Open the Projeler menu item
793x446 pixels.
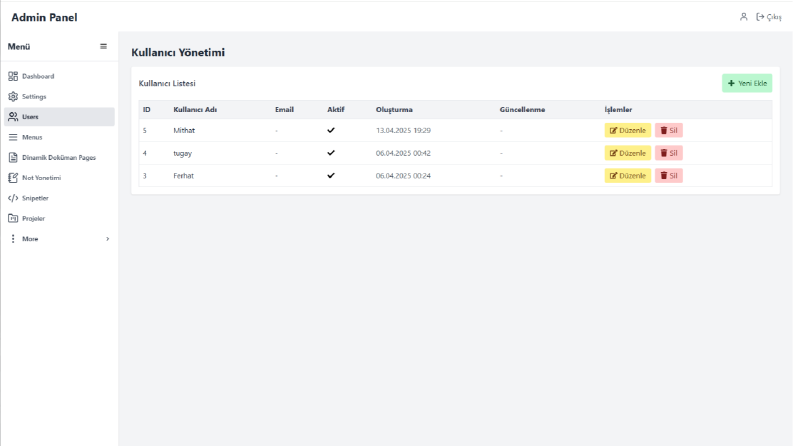click(59, 218)
